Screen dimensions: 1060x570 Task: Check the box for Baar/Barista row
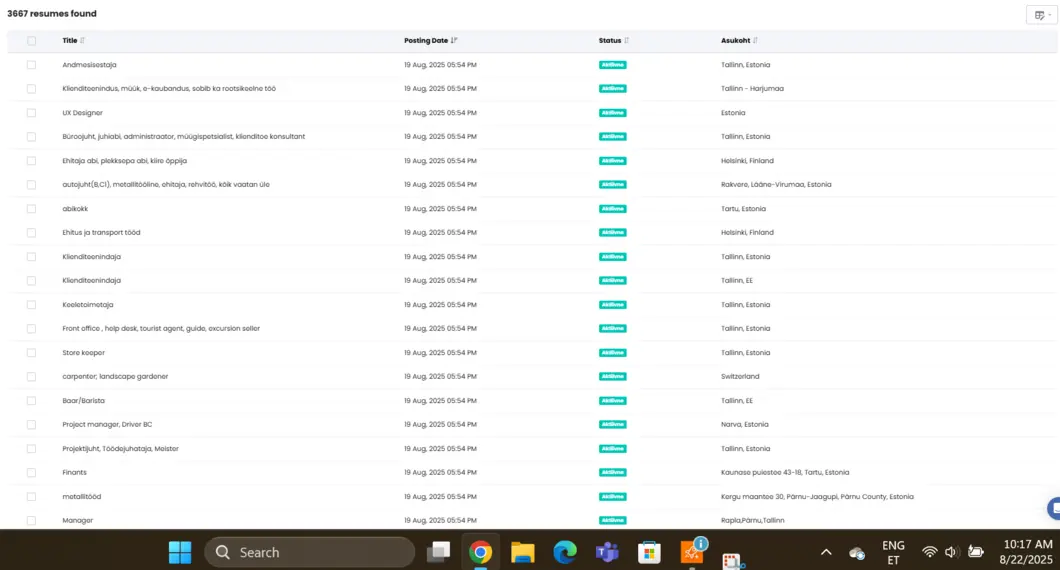(32, 401)
